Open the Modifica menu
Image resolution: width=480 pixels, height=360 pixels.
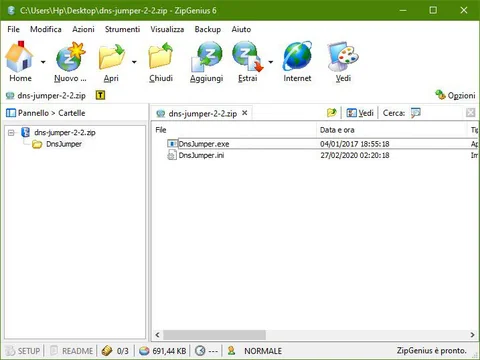(x=46, y=29)
